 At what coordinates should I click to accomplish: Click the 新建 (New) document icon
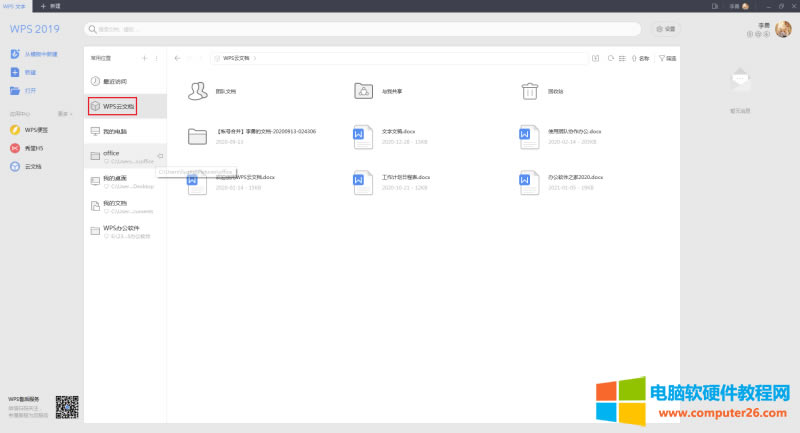click(15, 72)
